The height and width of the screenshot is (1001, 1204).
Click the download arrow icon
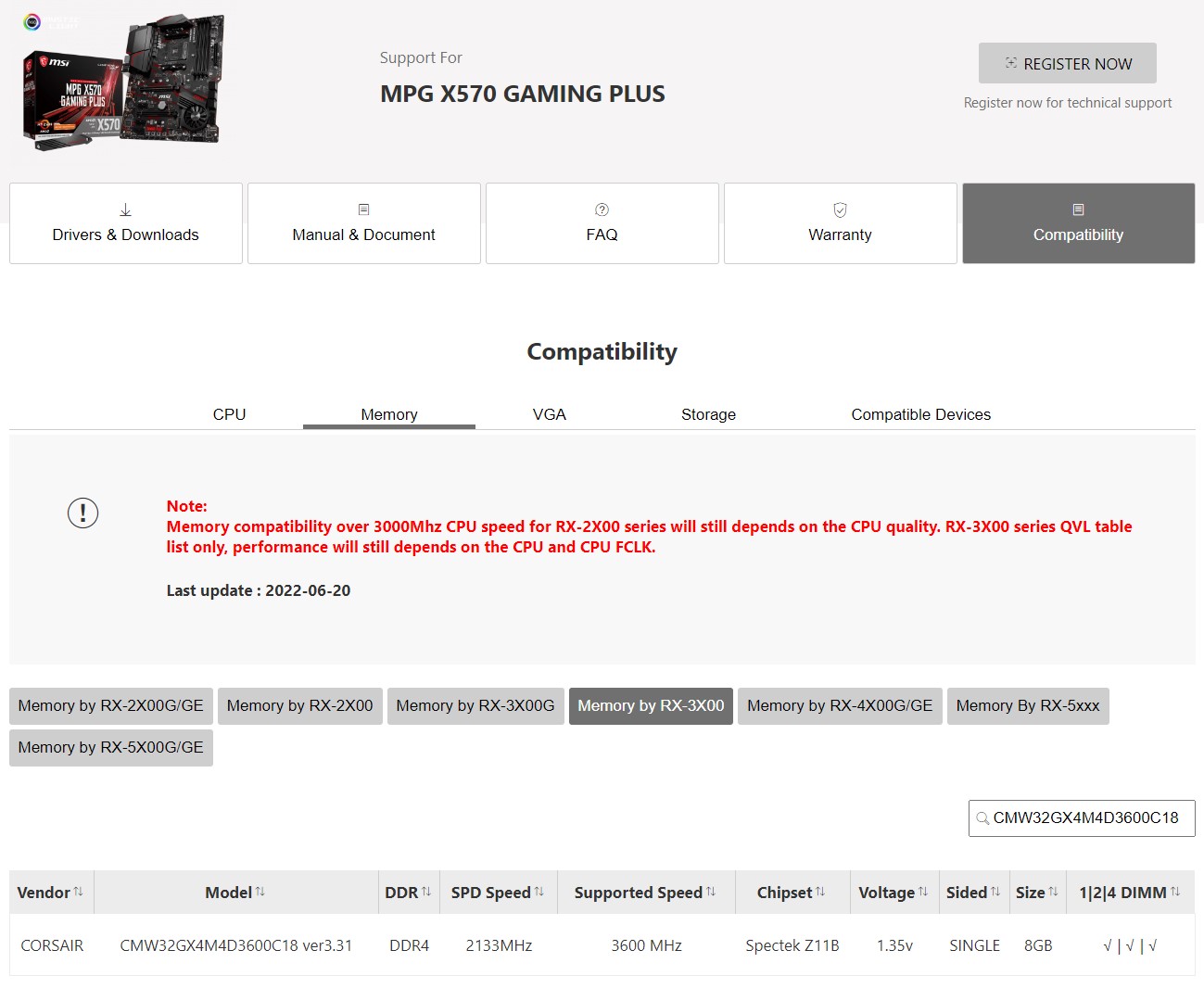[126, 210]
